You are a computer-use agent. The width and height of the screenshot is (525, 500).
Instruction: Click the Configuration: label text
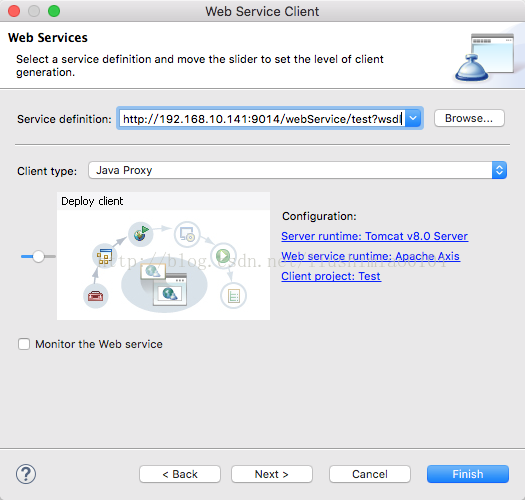tap(319, 216)
